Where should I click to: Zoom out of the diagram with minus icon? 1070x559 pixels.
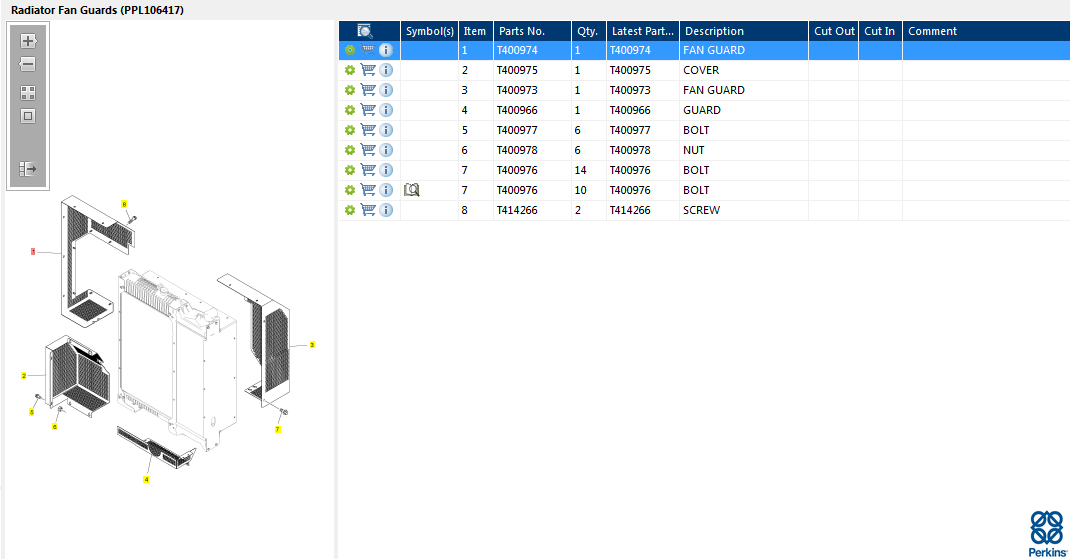point(28,64)
